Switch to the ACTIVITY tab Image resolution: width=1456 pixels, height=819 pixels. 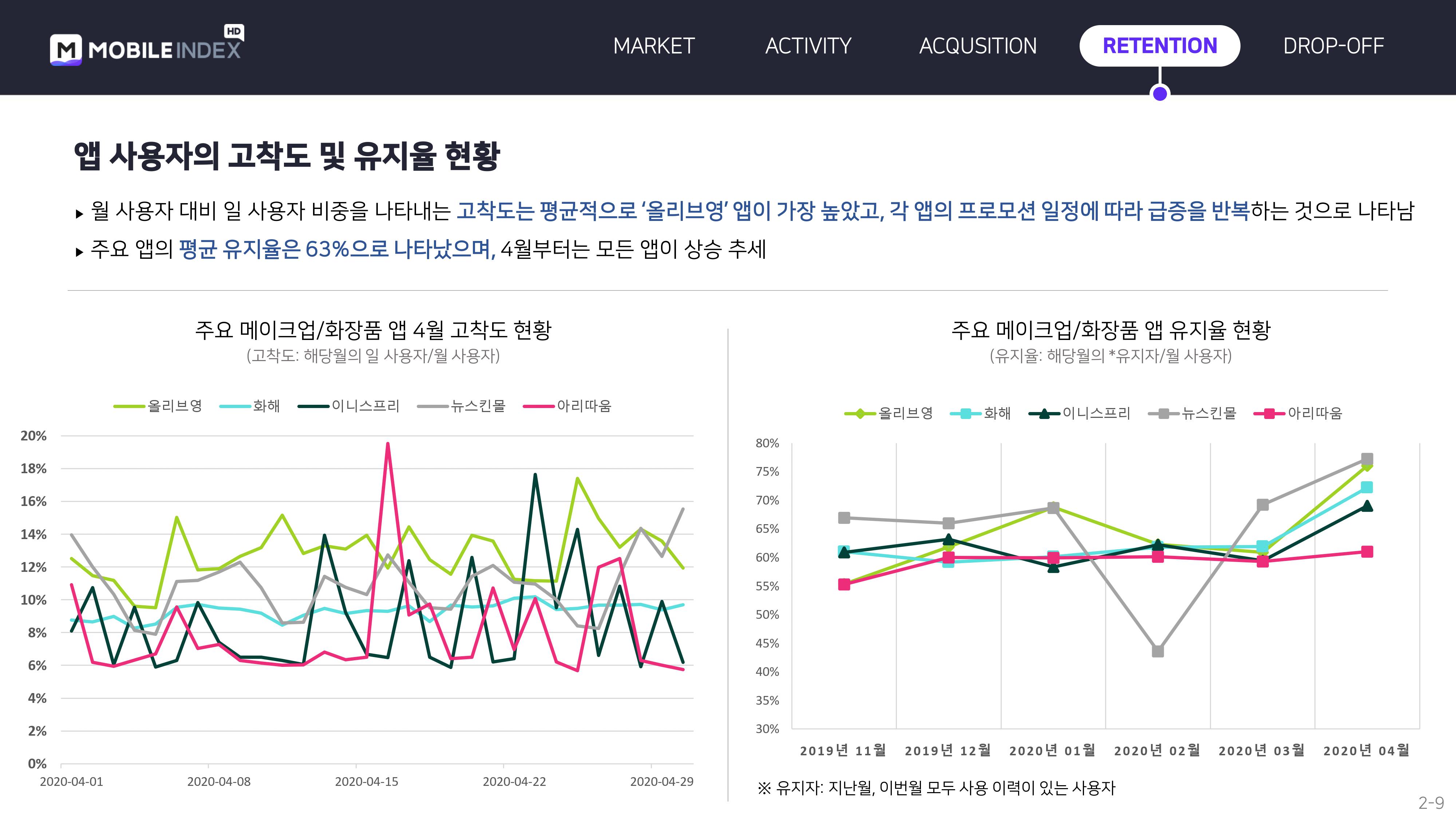(808, 46)
